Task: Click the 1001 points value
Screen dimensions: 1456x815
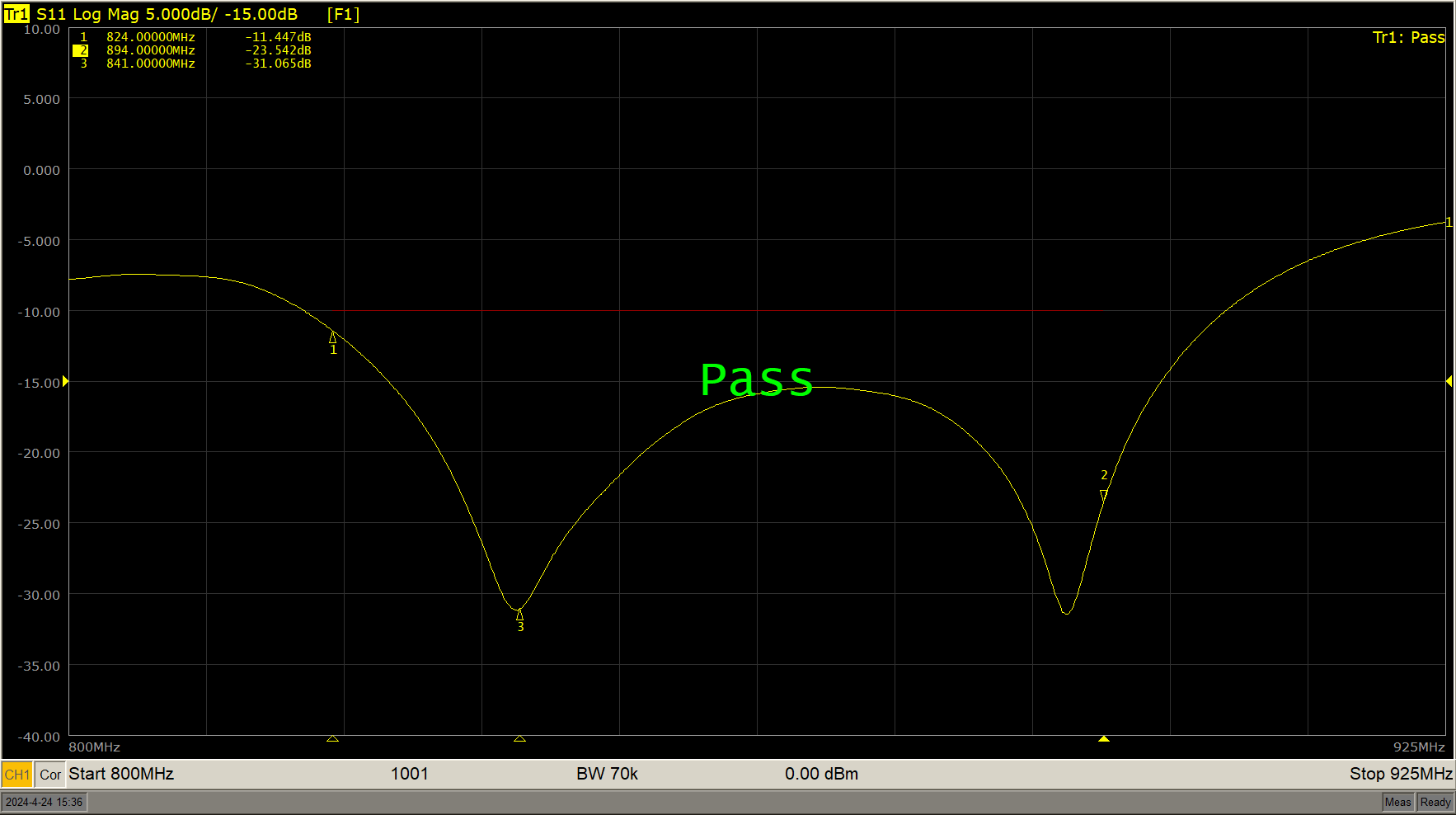Action: point(410,774)
